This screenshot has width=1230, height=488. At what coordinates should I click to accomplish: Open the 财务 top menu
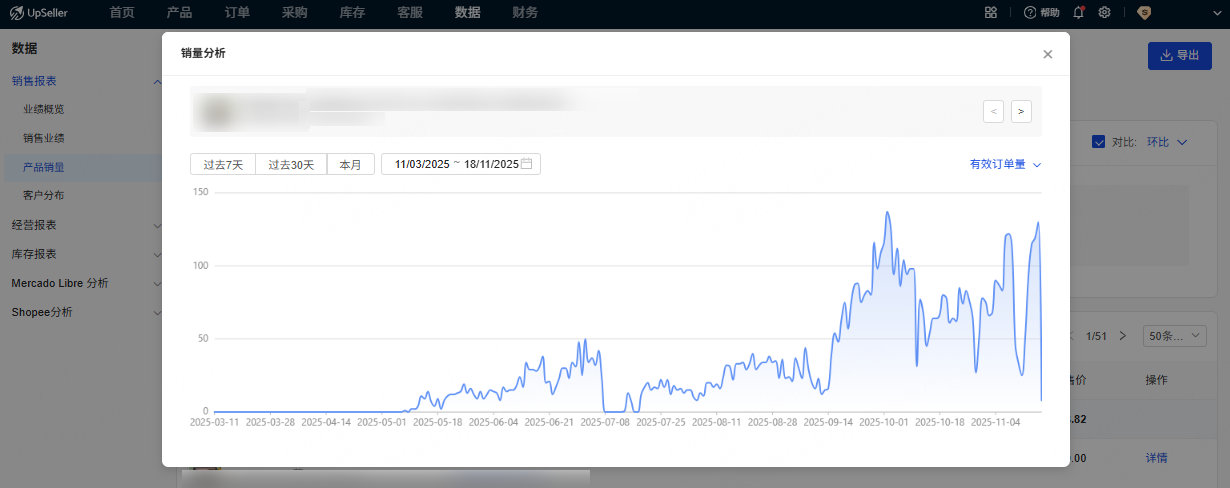tap(525, 13)
